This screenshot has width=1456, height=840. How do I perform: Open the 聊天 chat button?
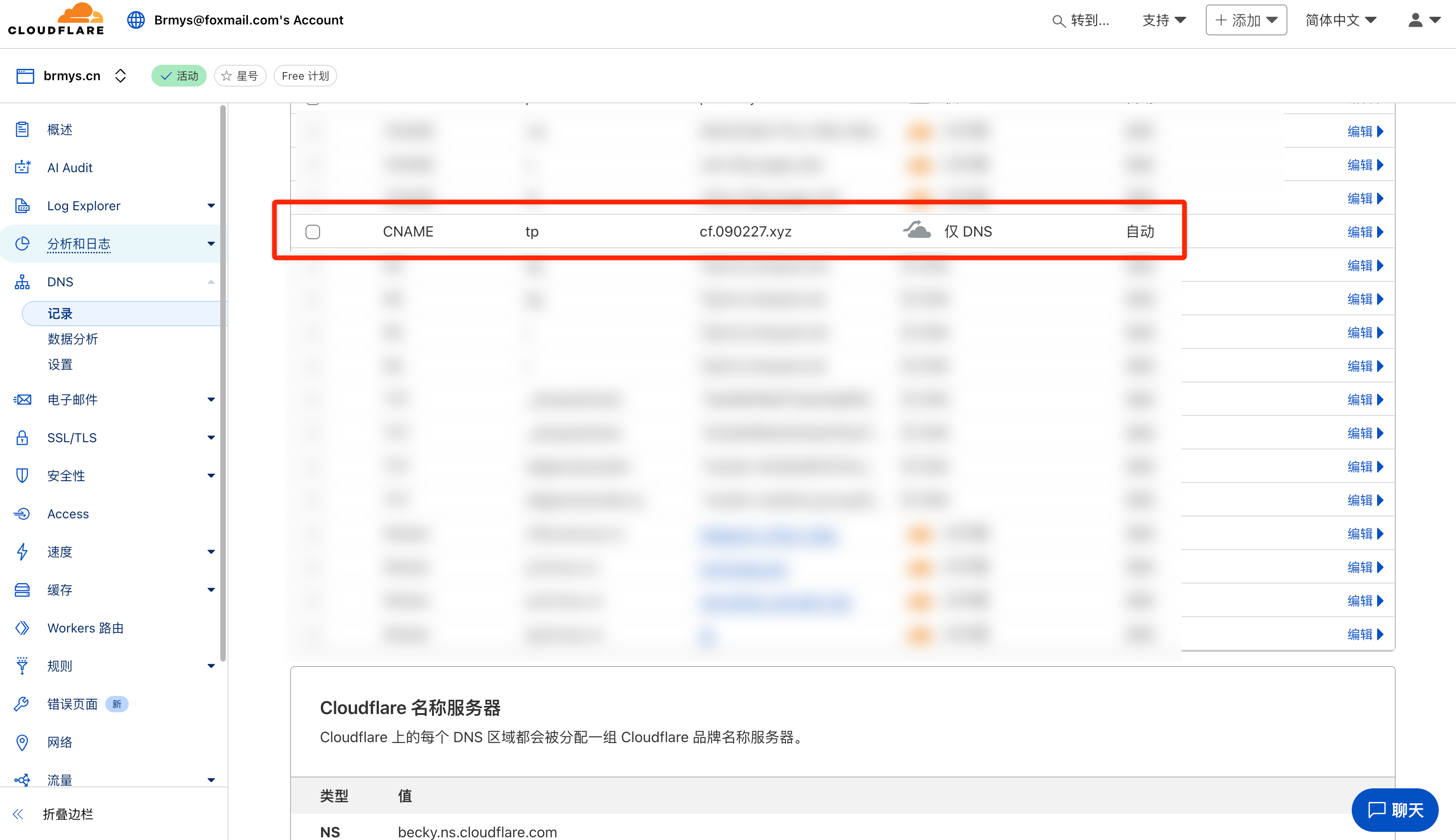(1395, 810)
